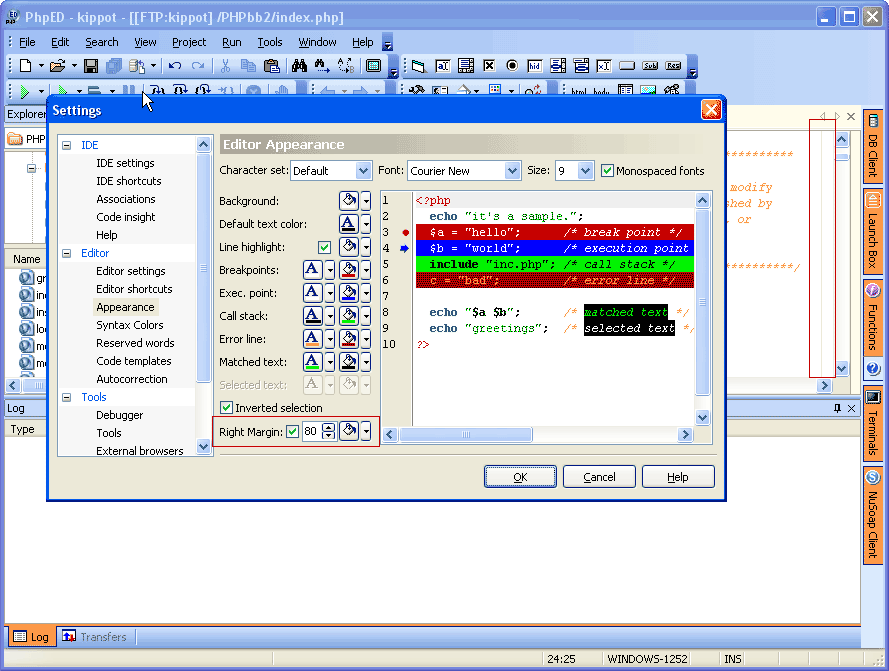This screenshot has height=671, width=889.
Task: Click the Help button in Settings dialog
Action: pyautogui.click(x=678, y=477)
